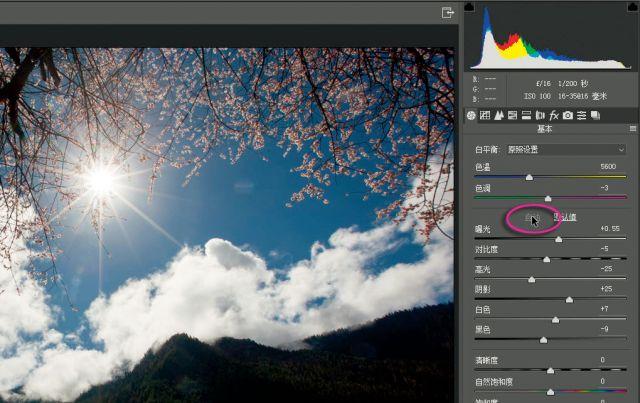The height and width of the screenshot is (403, 640).
Task: Click the 清晰度 clarity label
Action: [487, 361]
